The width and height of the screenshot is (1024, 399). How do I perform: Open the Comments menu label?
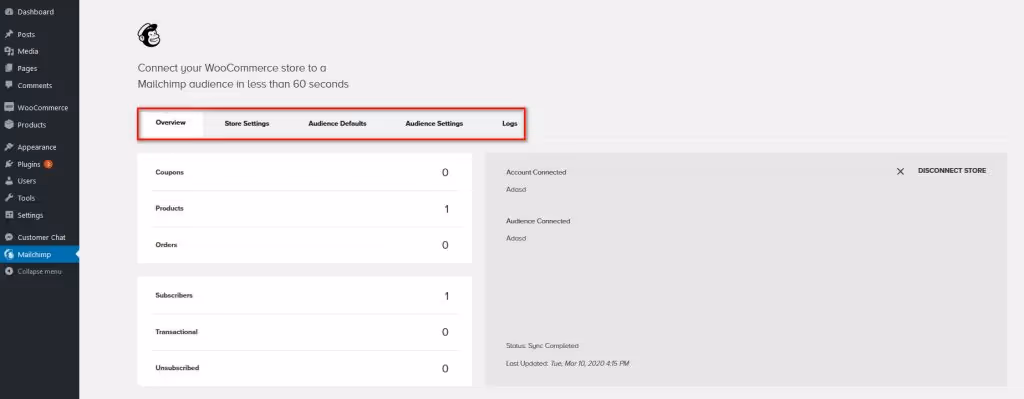point(35,86)
